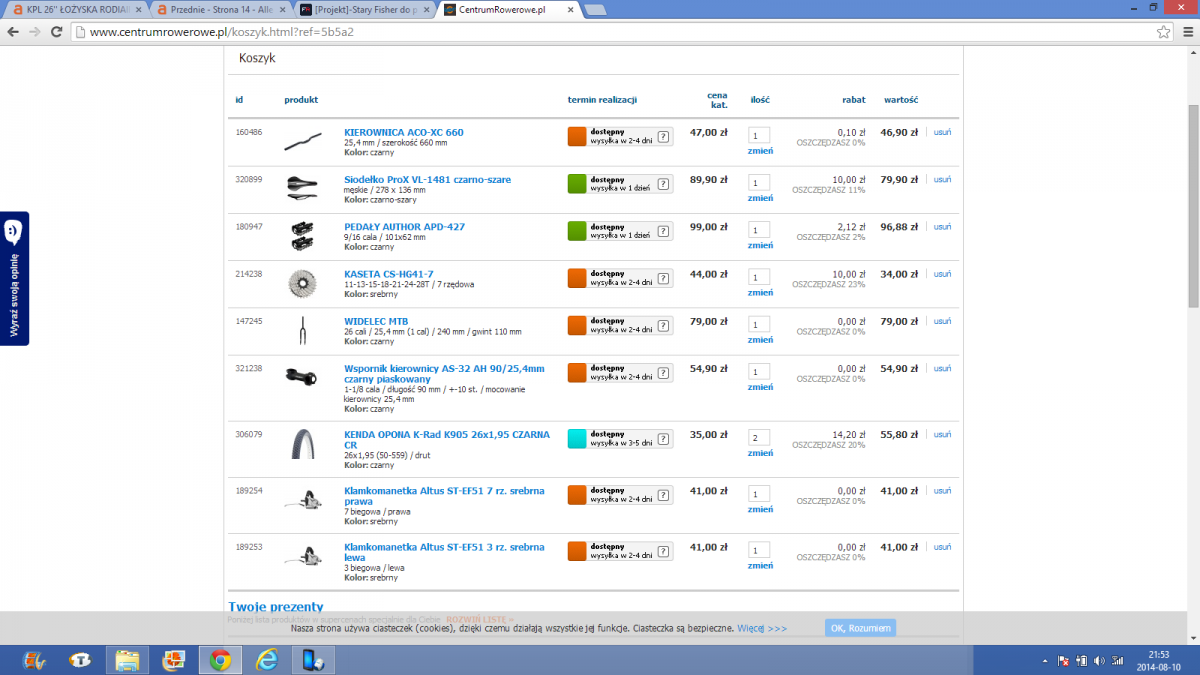
Task: Open the feedback widget 'Wyraź swoją opinię'
Action: click(x=14, y=278)
